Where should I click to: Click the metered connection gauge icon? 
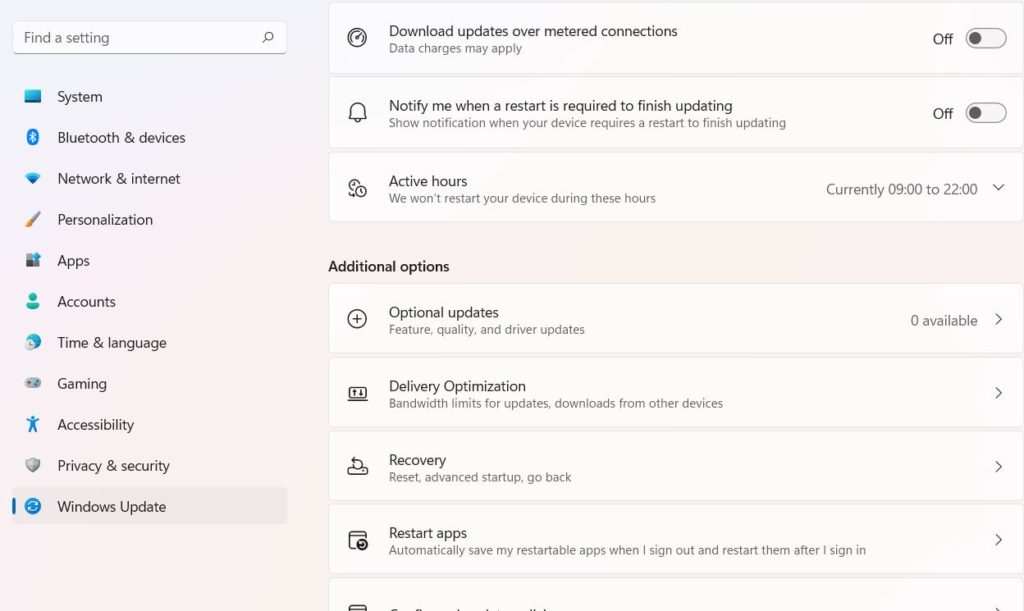357,38
